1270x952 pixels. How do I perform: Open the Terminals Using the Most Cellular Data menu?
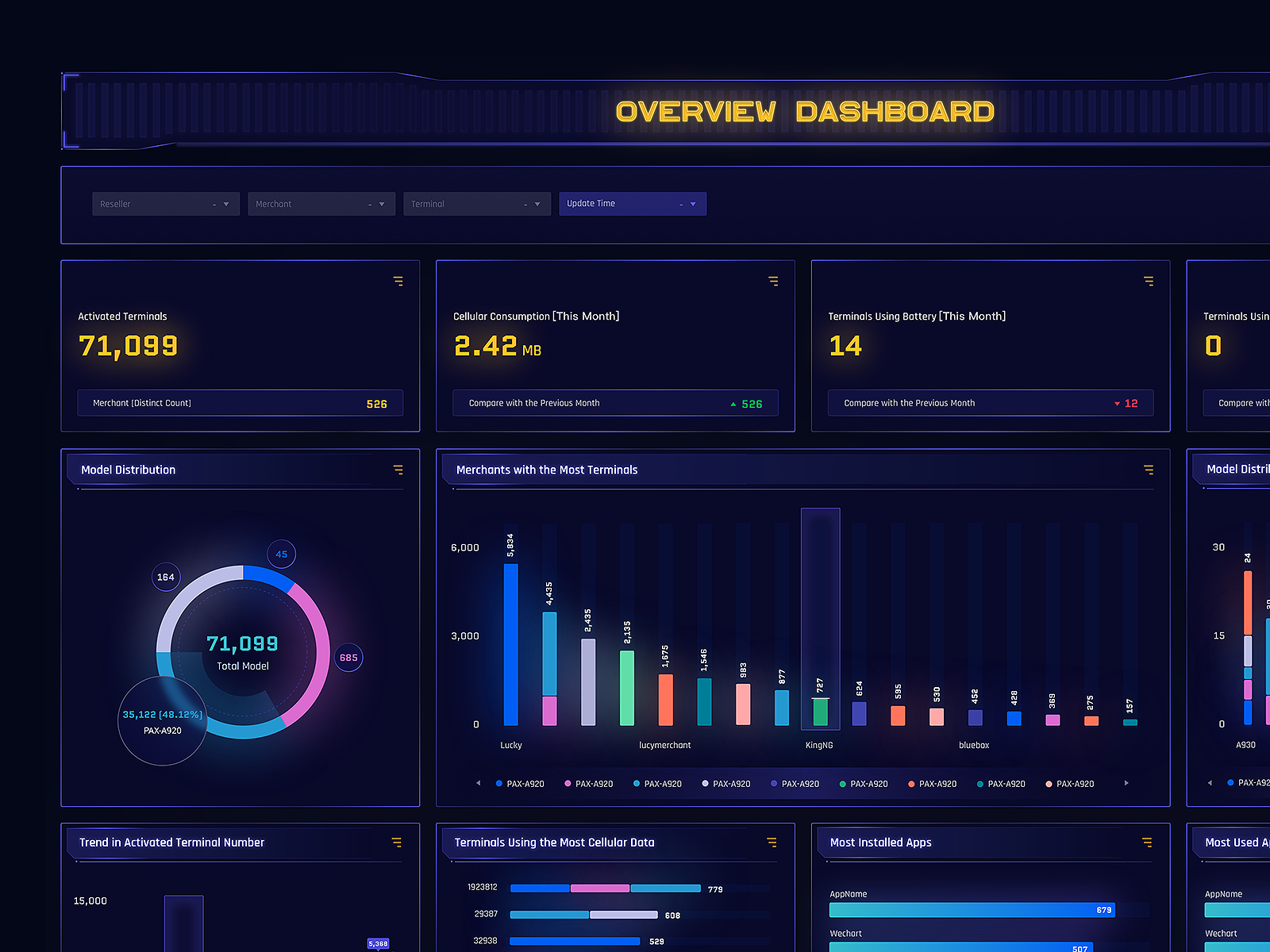tap(772, 843)
